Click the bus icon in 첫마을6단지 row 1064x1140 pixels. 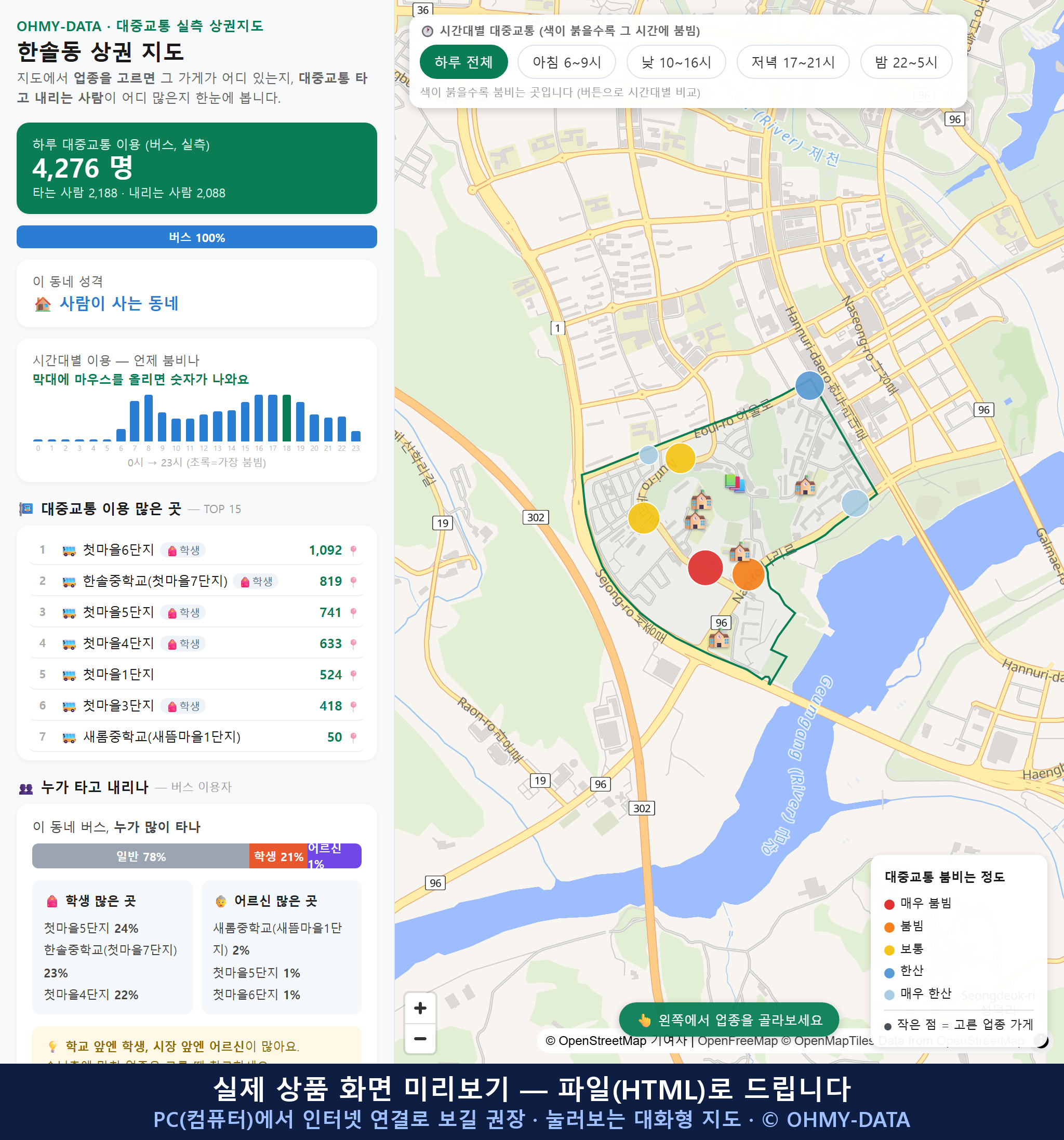coord(69,551)
